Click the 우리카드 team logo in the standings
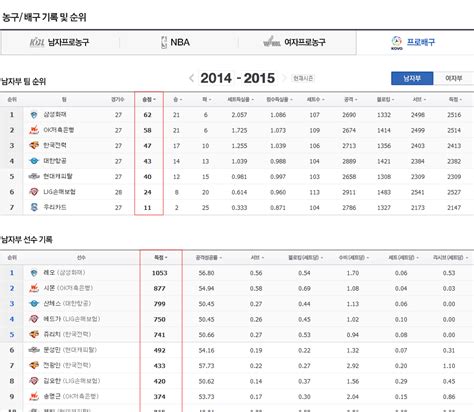The image size is (474, 412). click(34, 207)
